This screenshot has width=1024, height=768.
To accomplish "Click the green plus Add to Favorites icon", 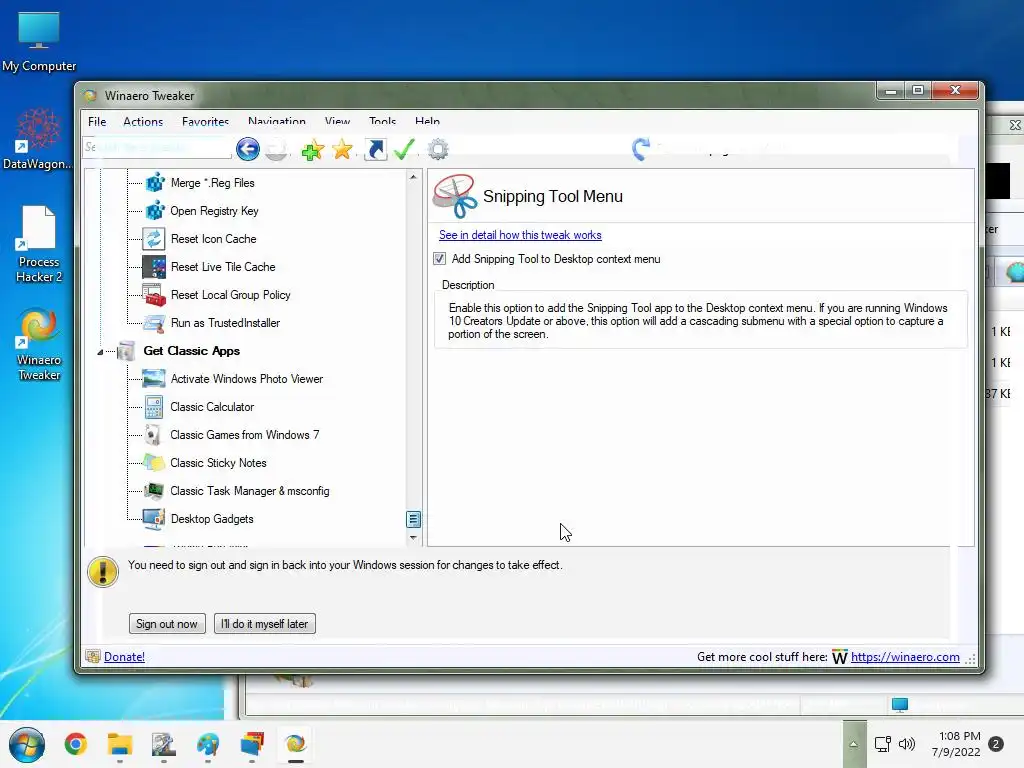I will pos(313,150).
